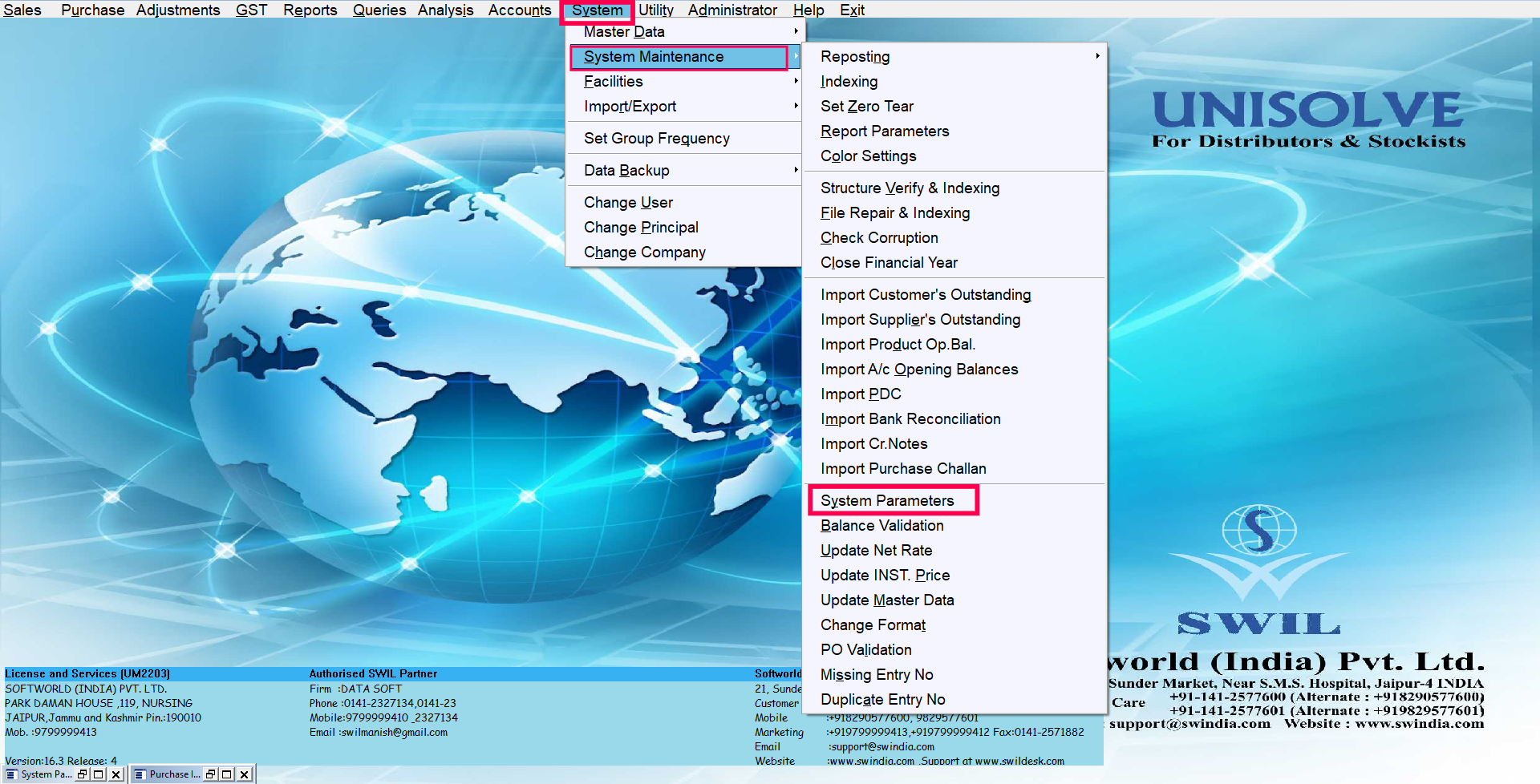Open the Sales menu
This screenshot has height=784, width=1540.
pyautogui.click(x=22, y=10)
